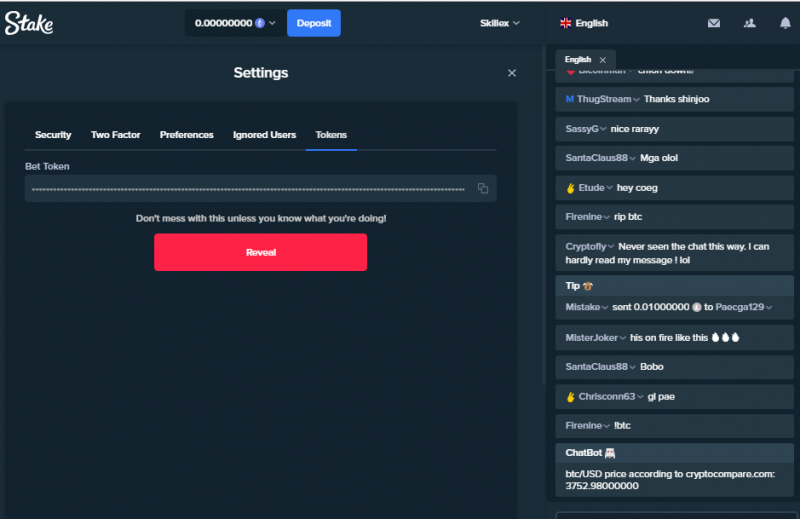Screen dimensions: 800x519
Task: Expand Paecga129 user menu
Action: tap(769, 307)
